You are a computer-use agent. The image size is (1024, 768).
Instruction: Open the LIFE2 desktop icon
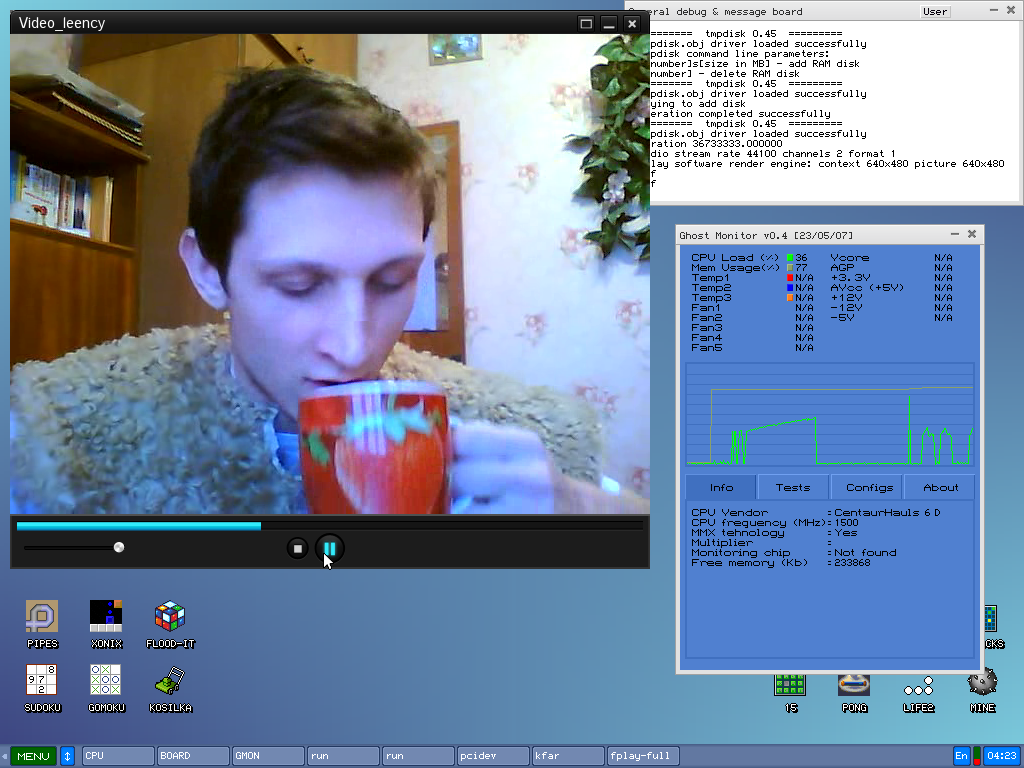[918, 687]
